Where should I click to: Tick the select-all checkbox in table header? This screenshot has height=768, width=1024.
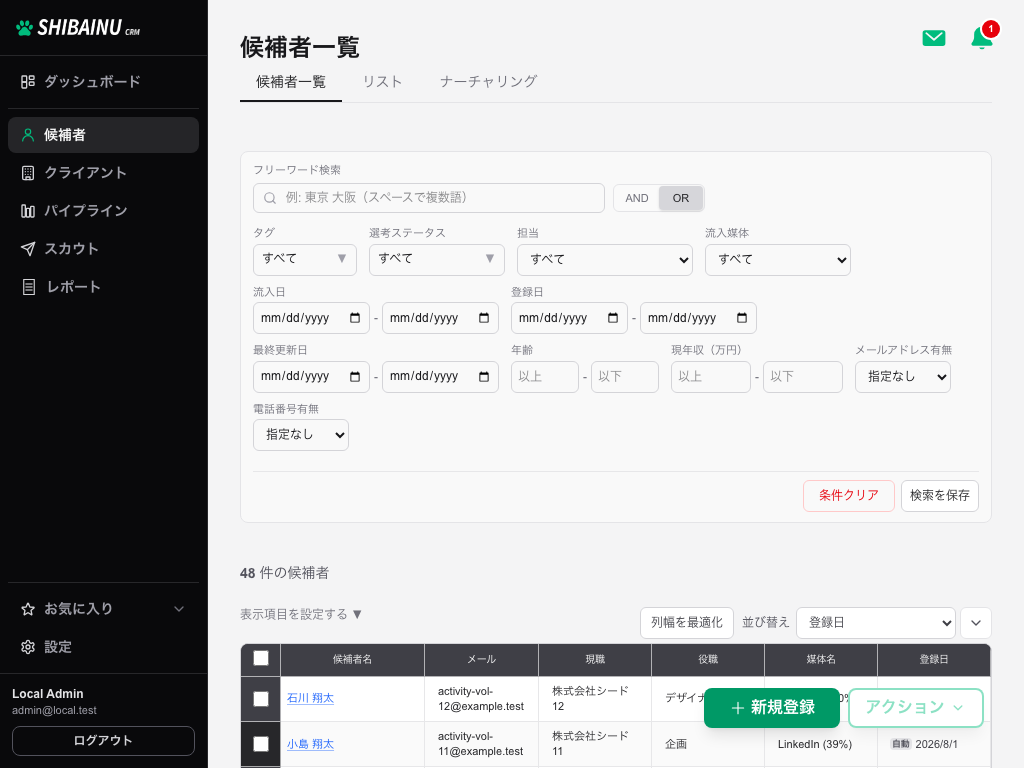tap(261, 658)
